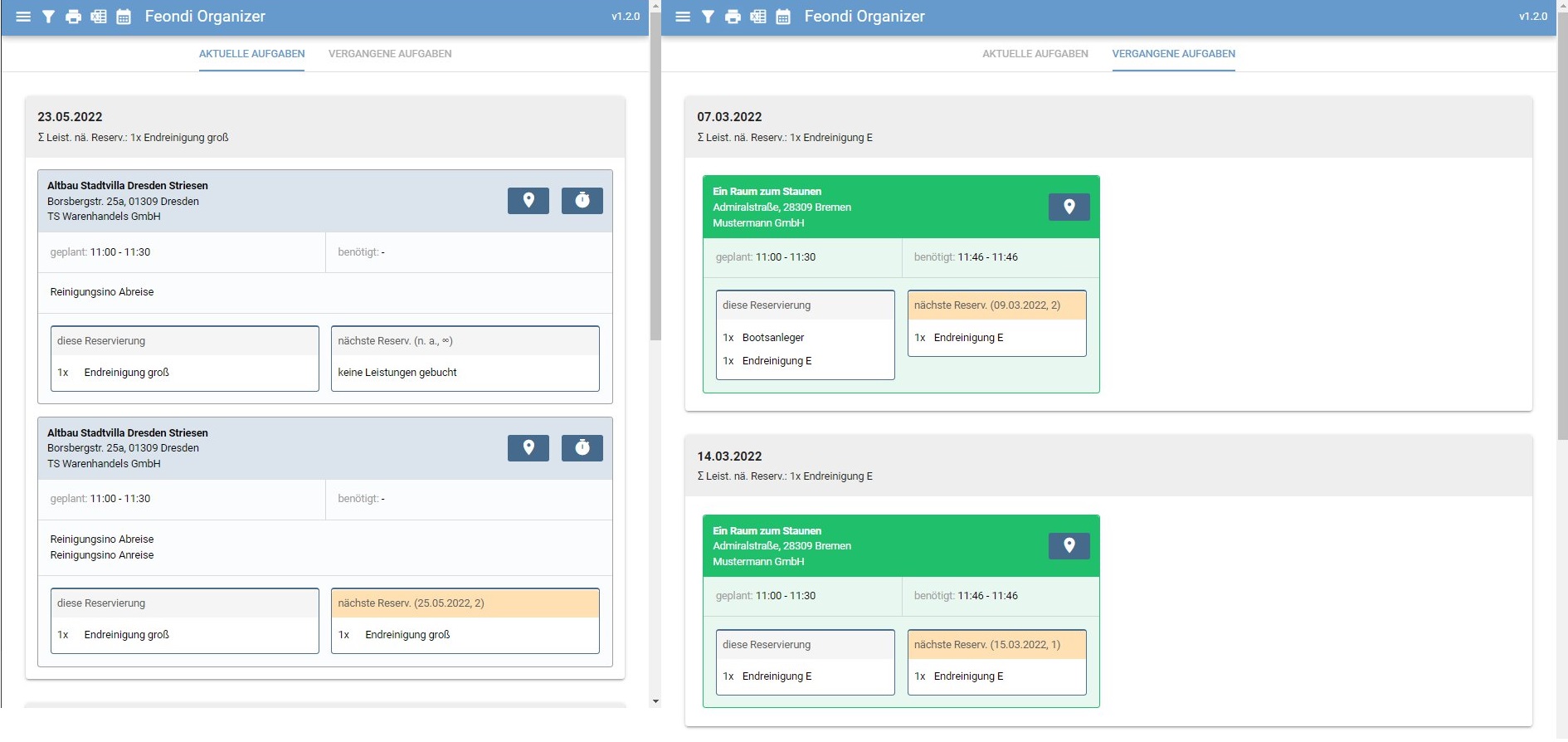This screenshot has height=742, width=1568.
Task: Open map location on the 07.03.2022 task card
Action: 1069,207
